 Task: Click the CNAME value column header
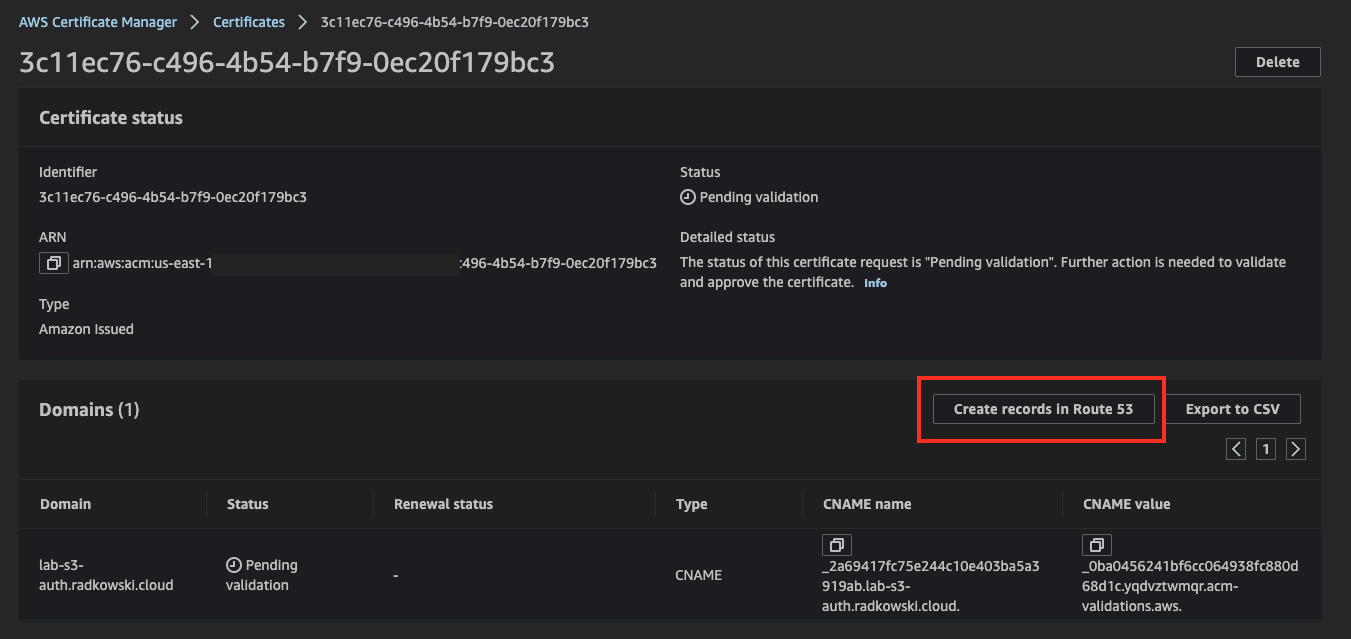point(1127,504)
